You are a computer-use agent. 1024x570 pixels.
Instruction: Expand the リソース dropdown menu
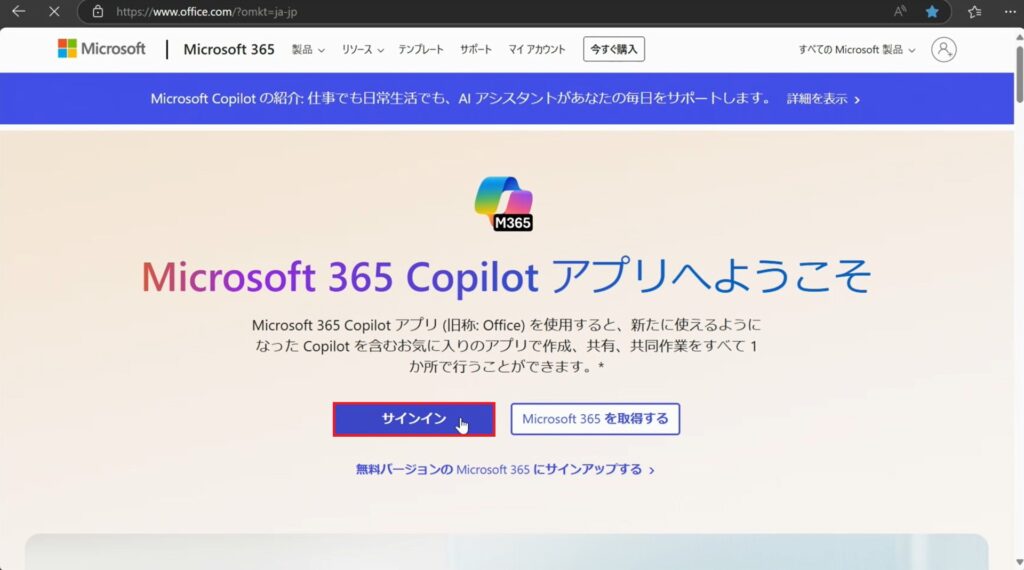[x=362, y=50]
